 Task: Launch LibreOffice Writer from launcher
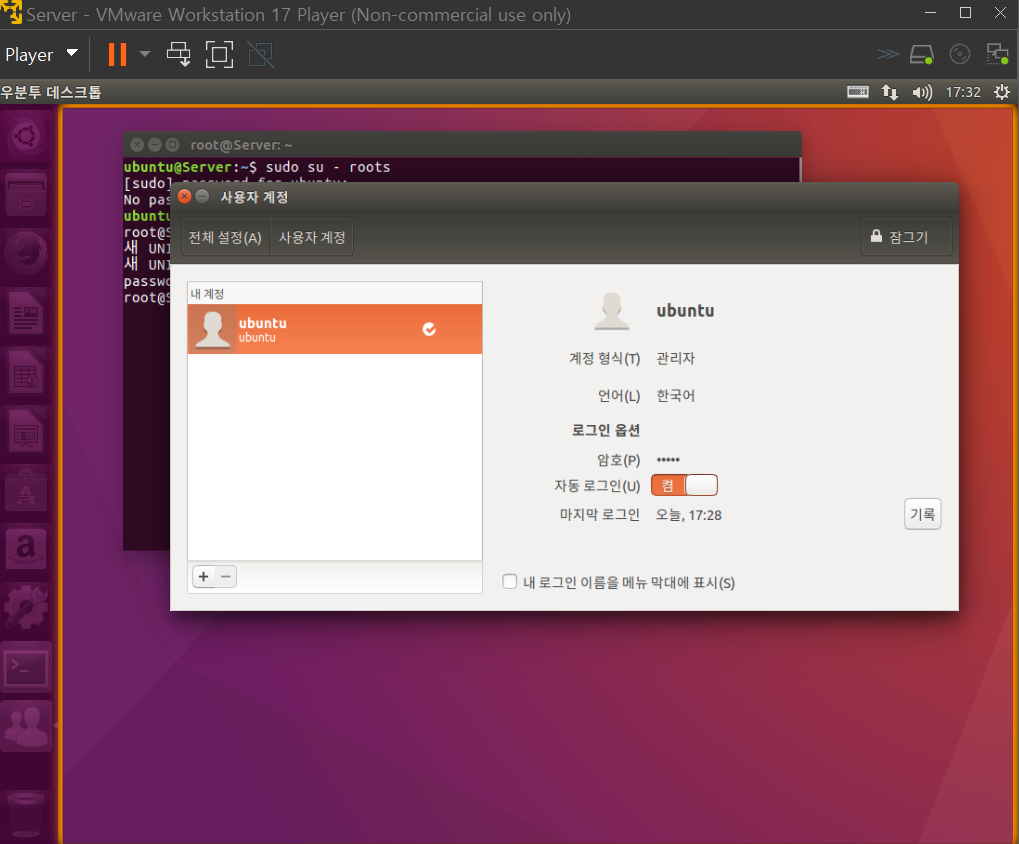[26, 313]
